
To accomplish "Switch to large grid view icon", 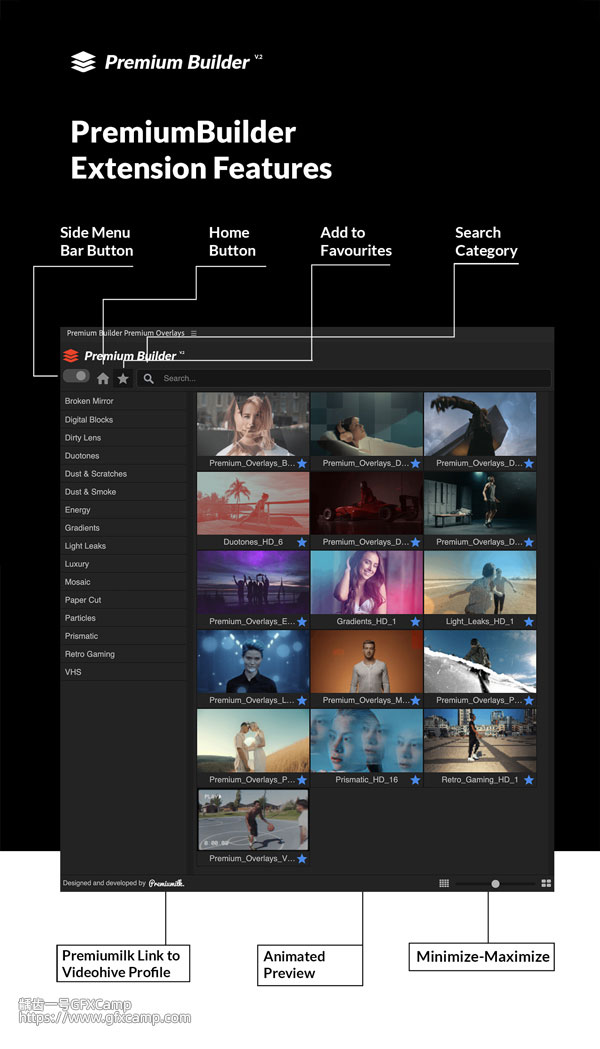I will coord(546,884).
